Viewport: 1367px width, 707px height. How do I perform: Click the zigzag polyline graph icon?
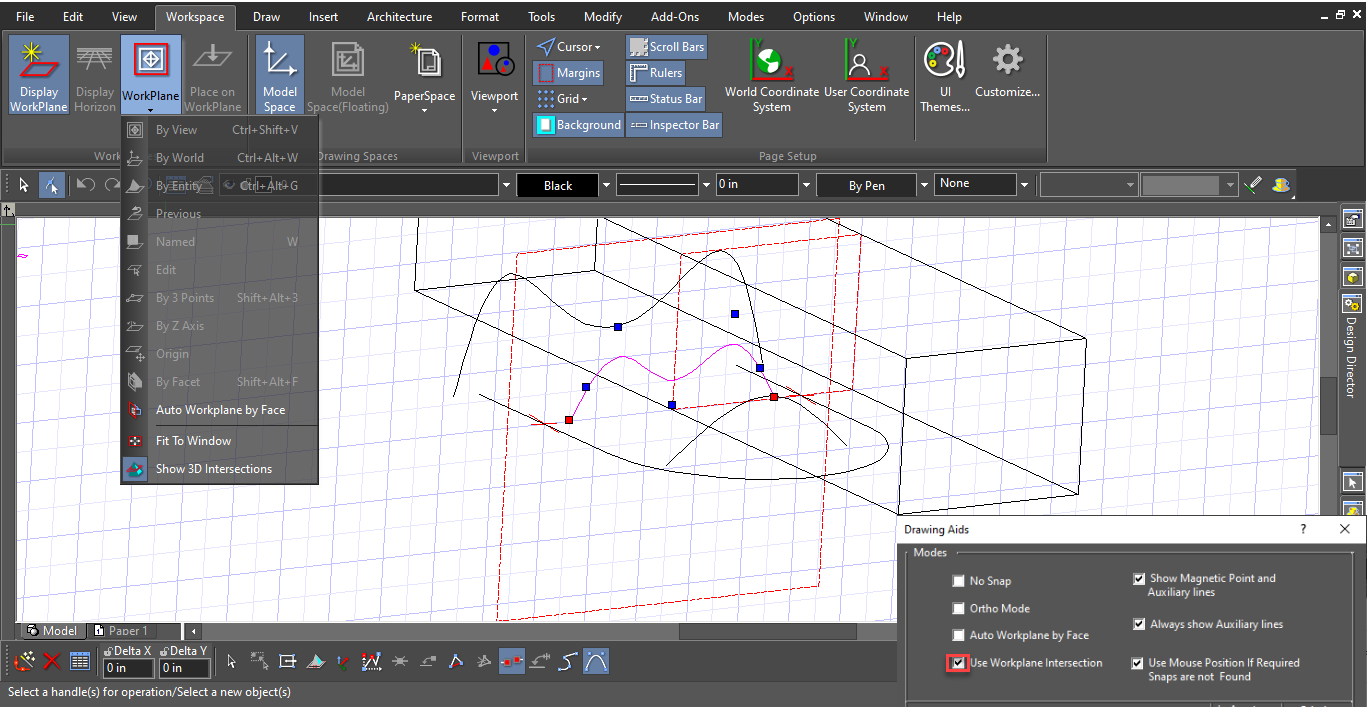[372, 661]
